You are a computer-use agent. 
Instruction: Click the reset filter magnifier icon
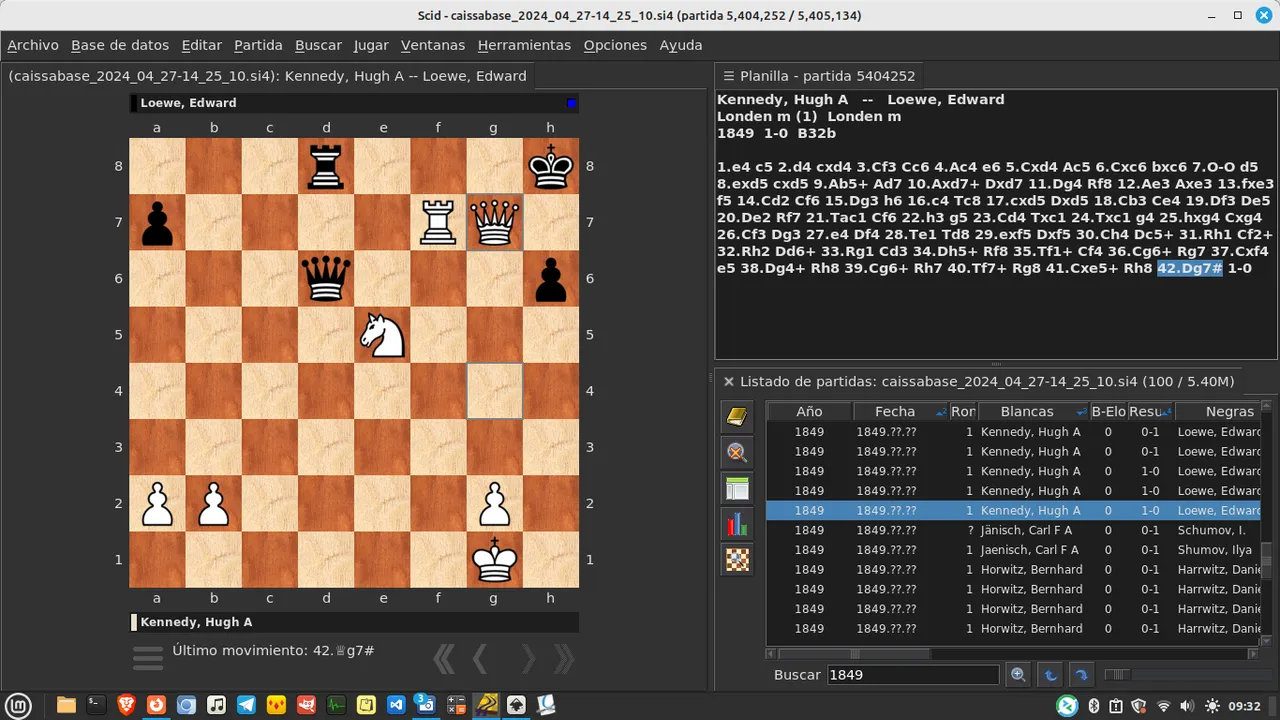point(737,453)
